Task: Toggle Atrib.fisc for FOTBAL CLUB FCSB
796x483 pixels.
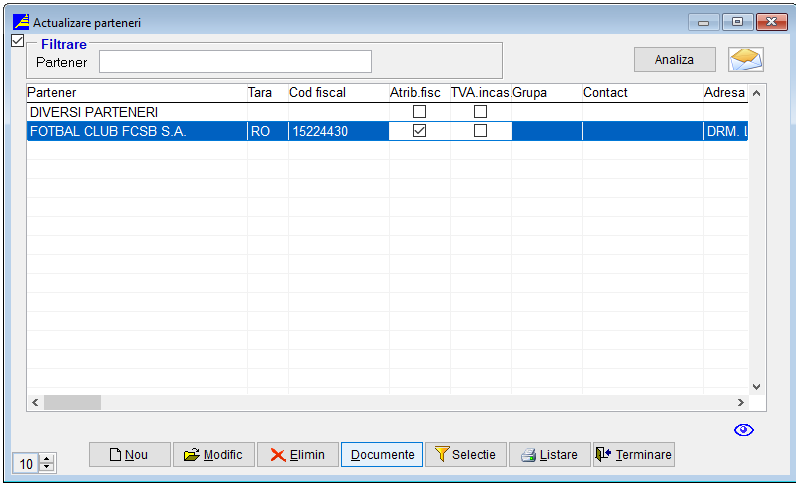Action: click(420, 131)
